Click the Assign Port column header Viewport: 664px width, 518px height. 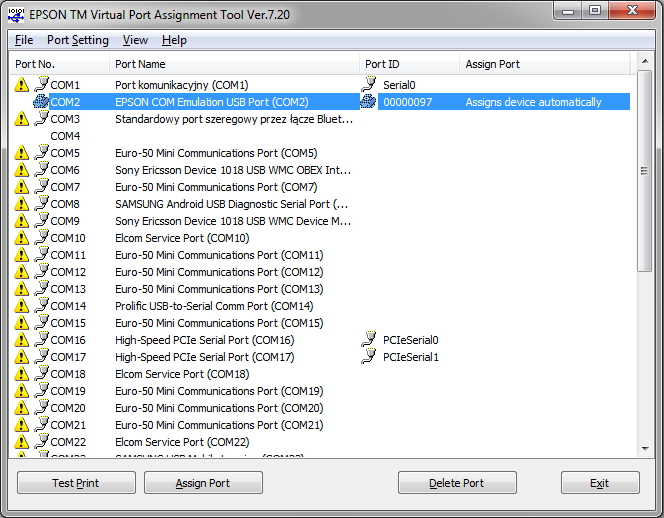[x=545, y=64]
